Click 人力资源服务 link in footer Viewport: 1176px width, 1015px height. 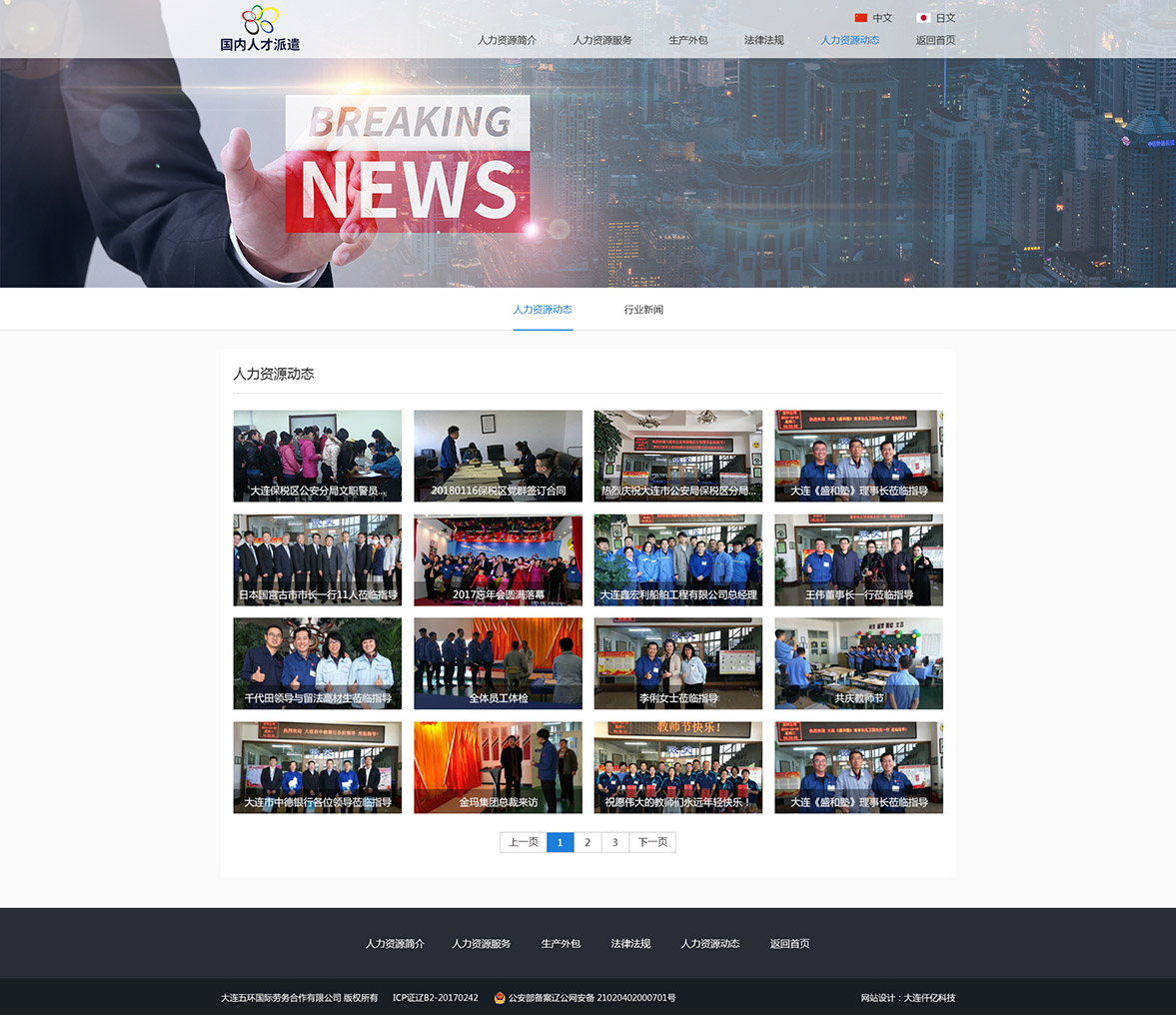pos(481,944)
